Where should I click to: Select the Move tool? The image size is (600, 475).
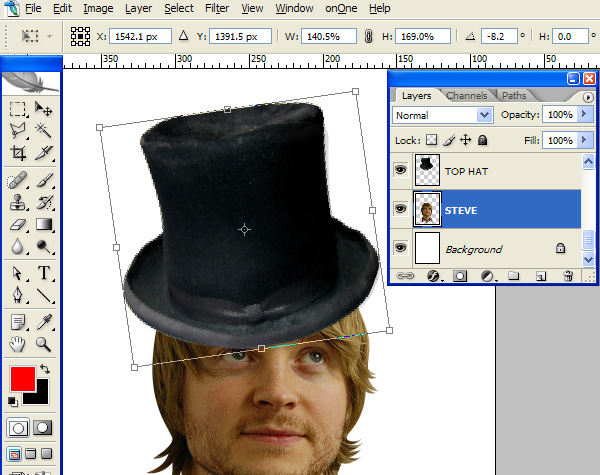click(43, 109)
